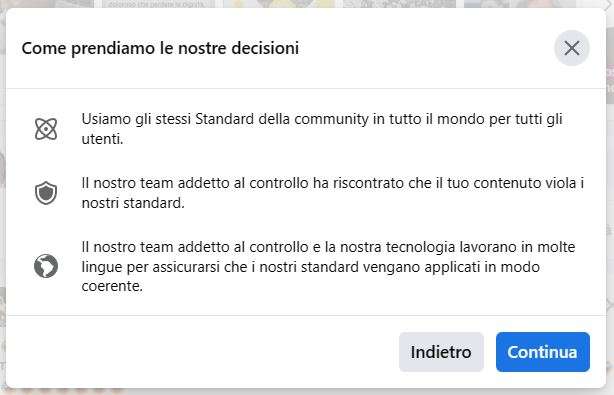
Task: Click the dimmed page edge right of the dialog
Action: pyautogui.click(x=610, y=196)
